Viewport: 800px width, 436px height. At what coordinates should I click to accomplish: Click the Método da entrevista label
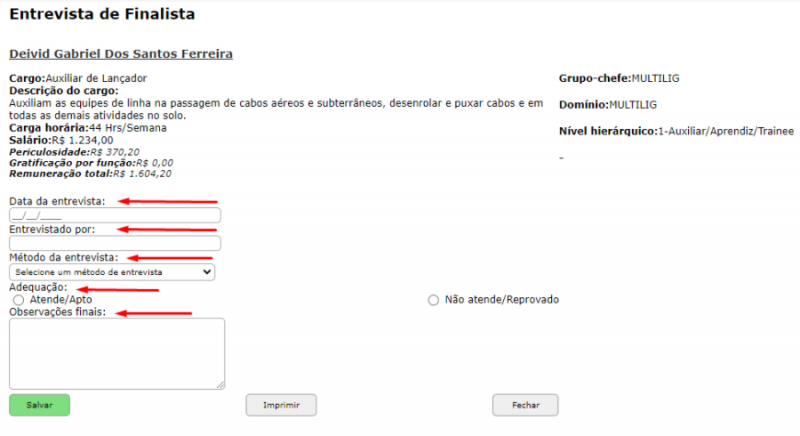point(63,257)
